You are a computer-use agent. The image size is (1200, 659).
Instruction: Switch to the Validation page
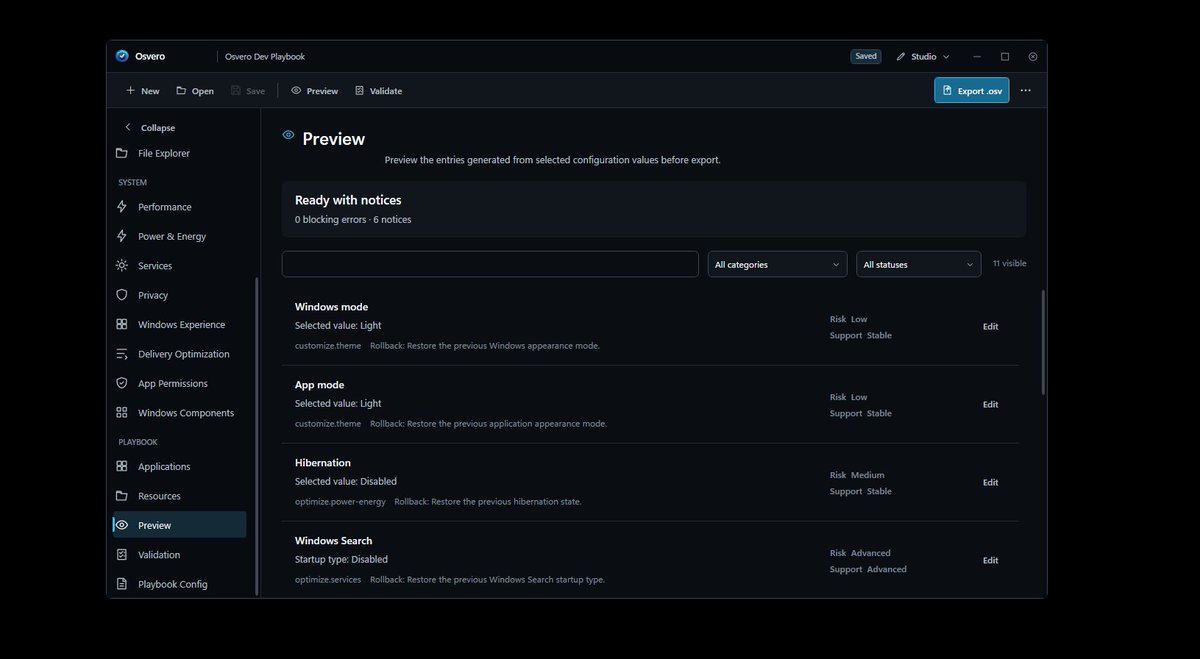[x=179, y=554]
